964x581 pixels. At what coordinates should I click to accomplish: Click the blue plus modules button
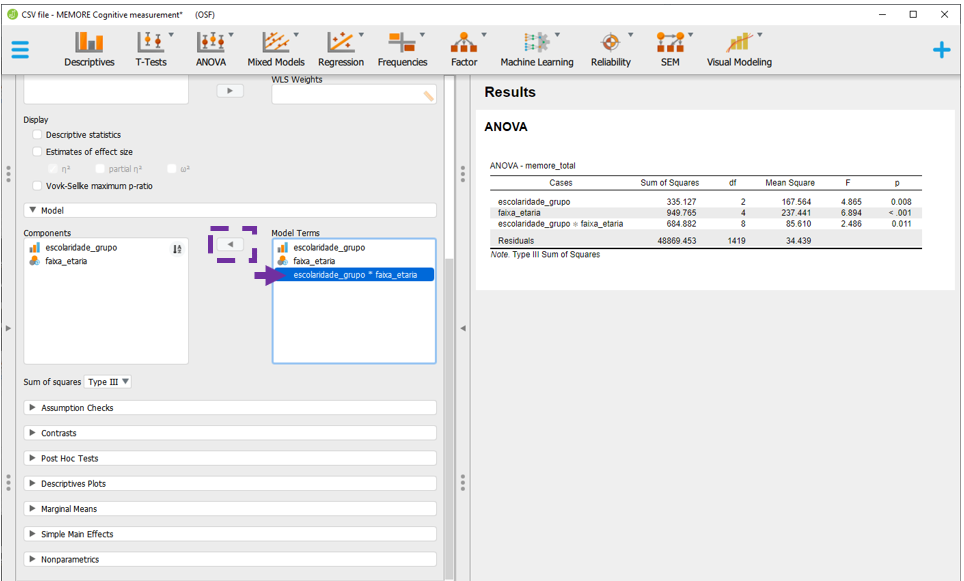pyautogui.click(x=941, y=50)
